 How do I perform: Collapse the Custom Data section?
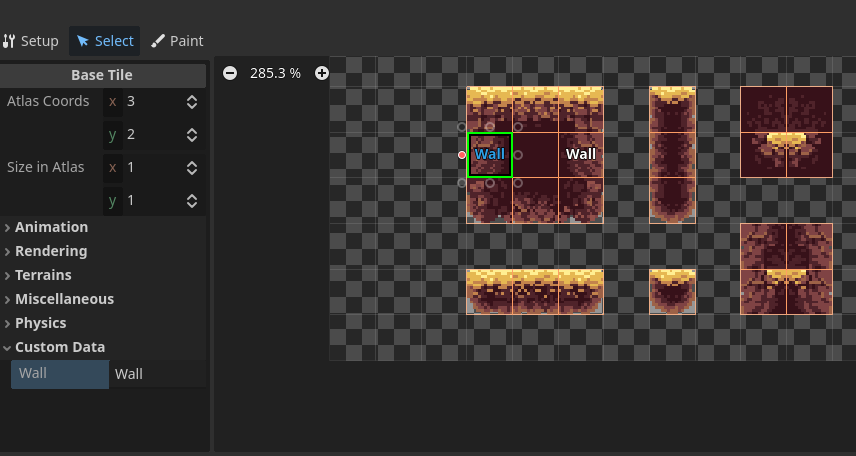click(59, 347)
